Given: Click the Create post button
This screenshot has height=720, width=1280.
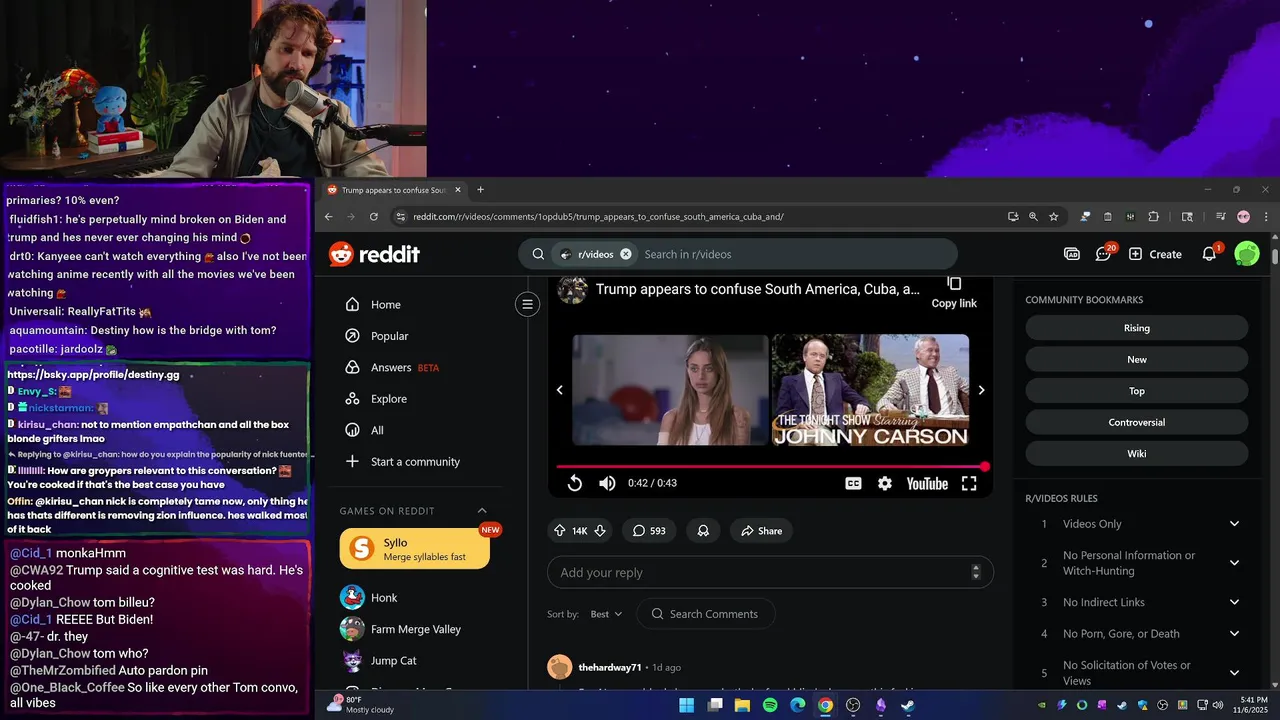Looking at the screenshot, I should point(1155,254).
